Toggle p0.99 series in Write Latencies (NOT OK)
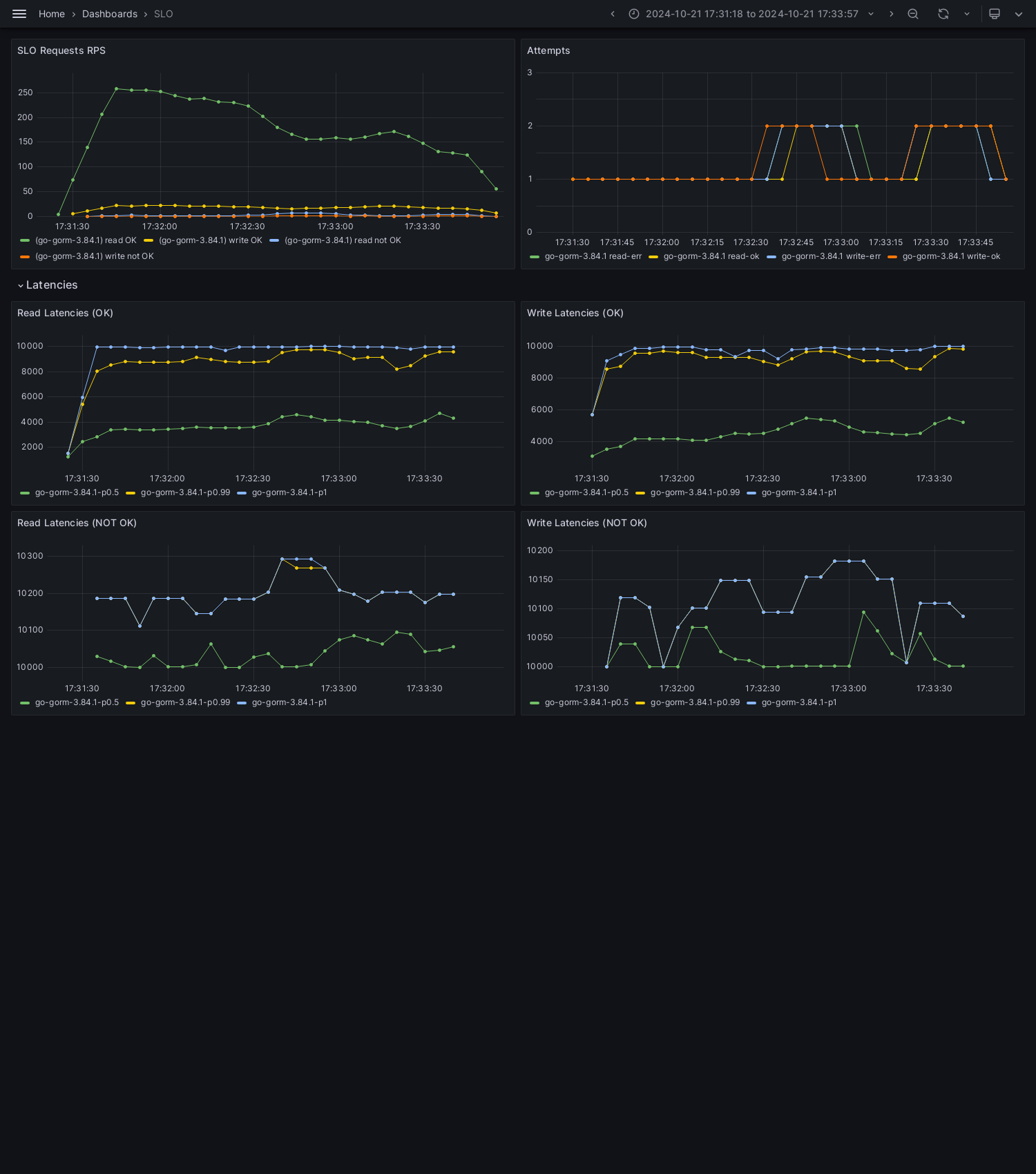The width and height of the screenshot is (1036, 1174). click(695, 702)
